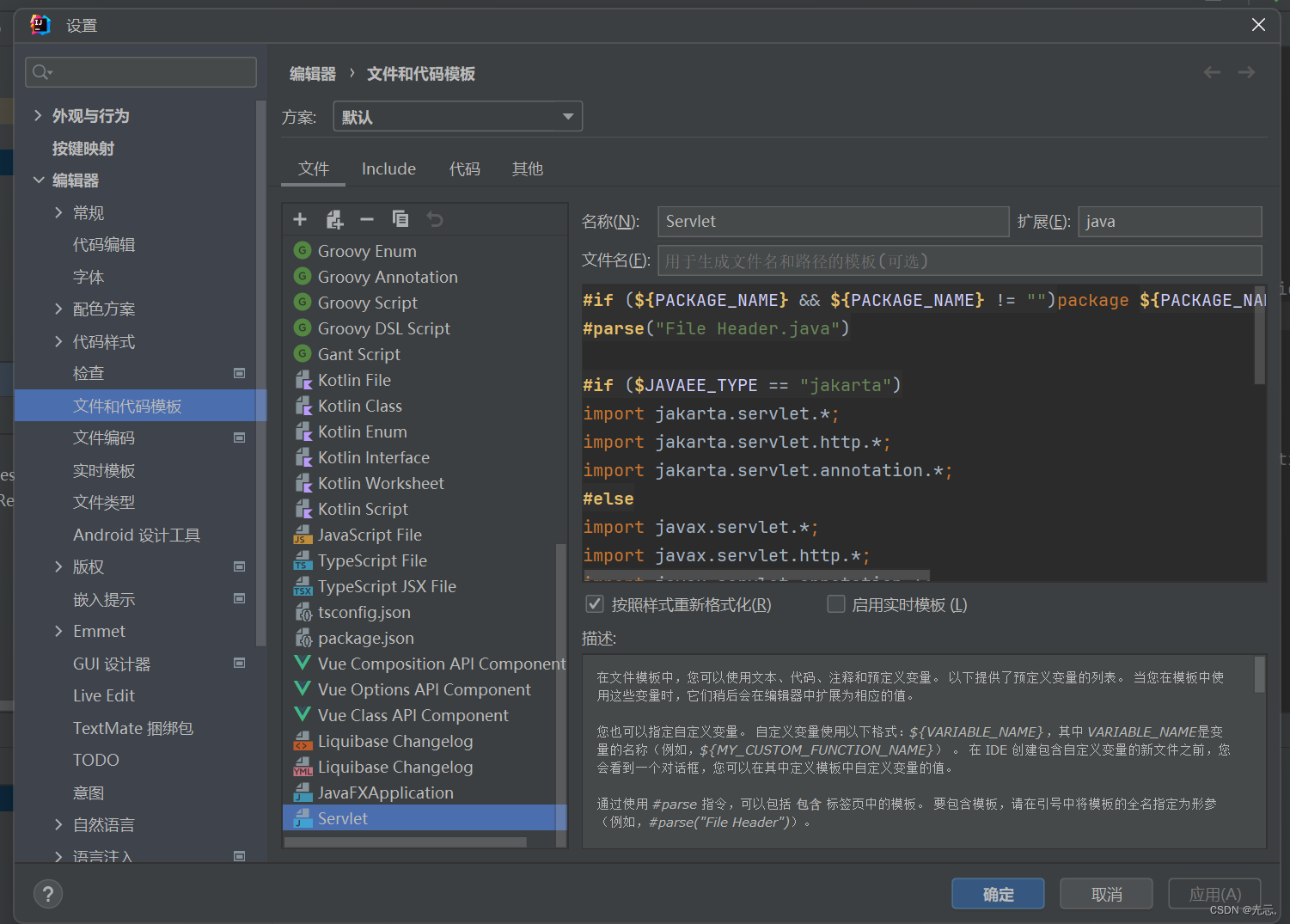Image resolution: width=1290 pixels, height=924 pixels.
Task: Select the JavaScript File template icon
Action: coord(303,535)
